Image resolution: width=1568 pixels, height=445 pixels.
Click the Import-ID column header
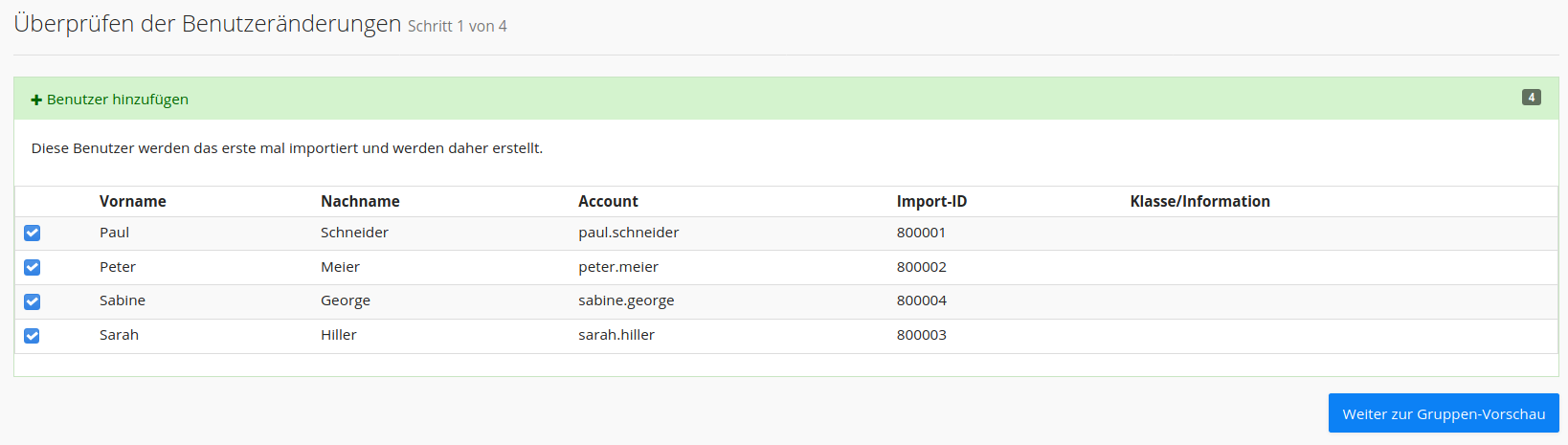[x=931, y=201]
